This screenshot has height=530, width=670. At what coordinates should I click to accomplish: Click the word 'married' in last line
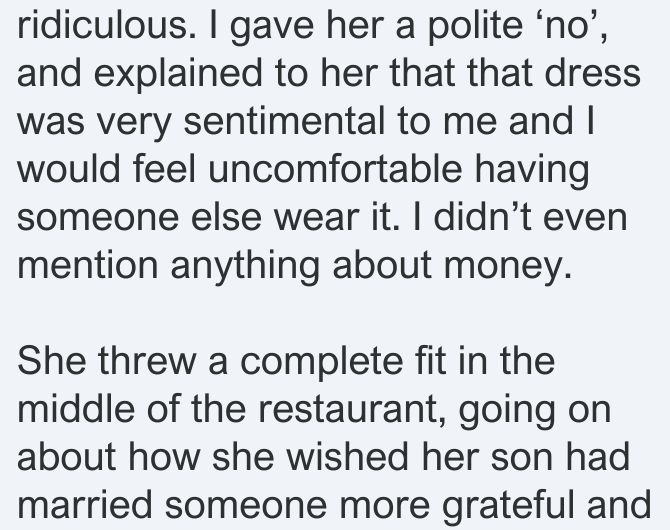tap(85, 504)
